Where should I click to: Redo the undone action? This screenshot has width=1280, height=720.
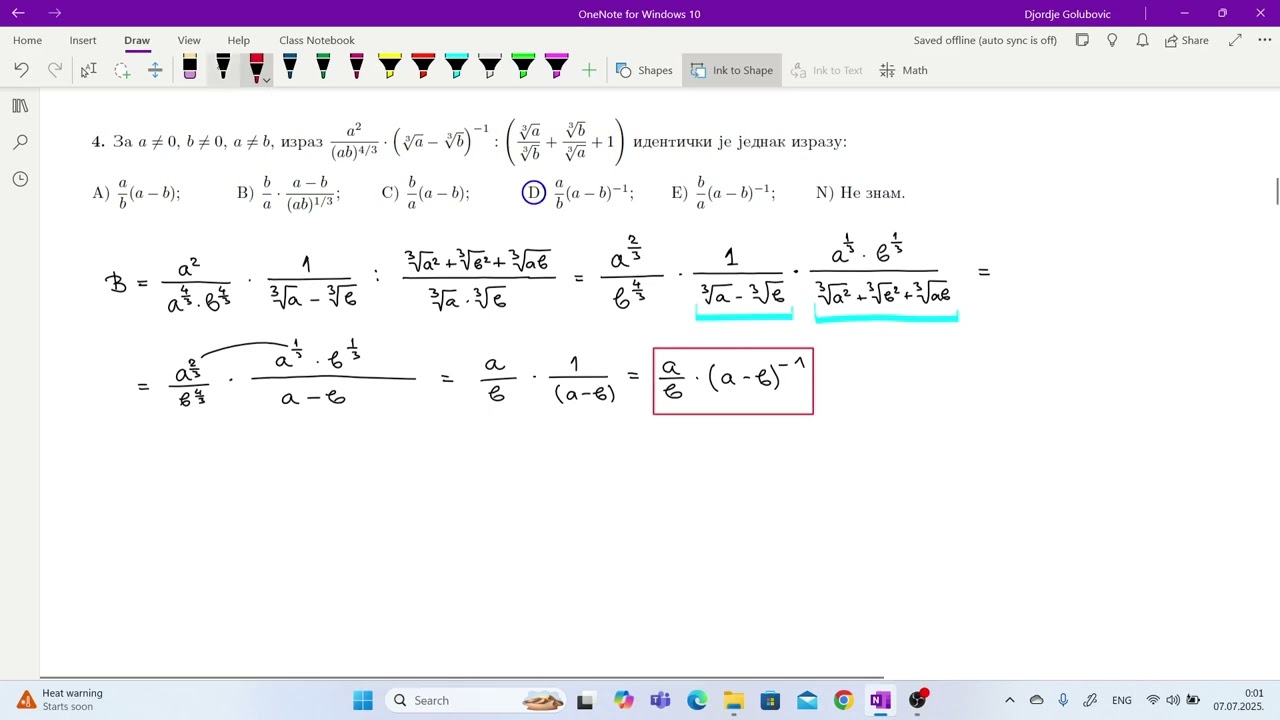pos(55,70)
